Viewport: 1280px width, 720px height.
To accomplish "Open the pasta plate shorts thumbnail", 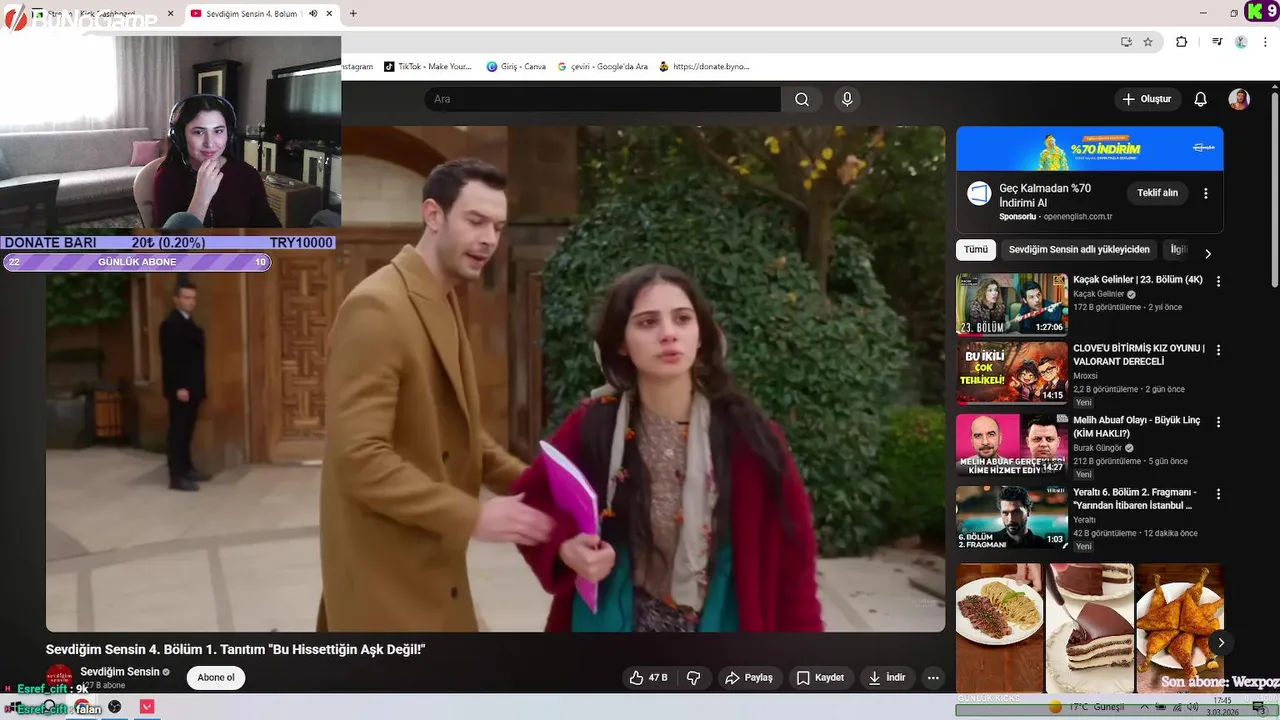I will 999,628.
